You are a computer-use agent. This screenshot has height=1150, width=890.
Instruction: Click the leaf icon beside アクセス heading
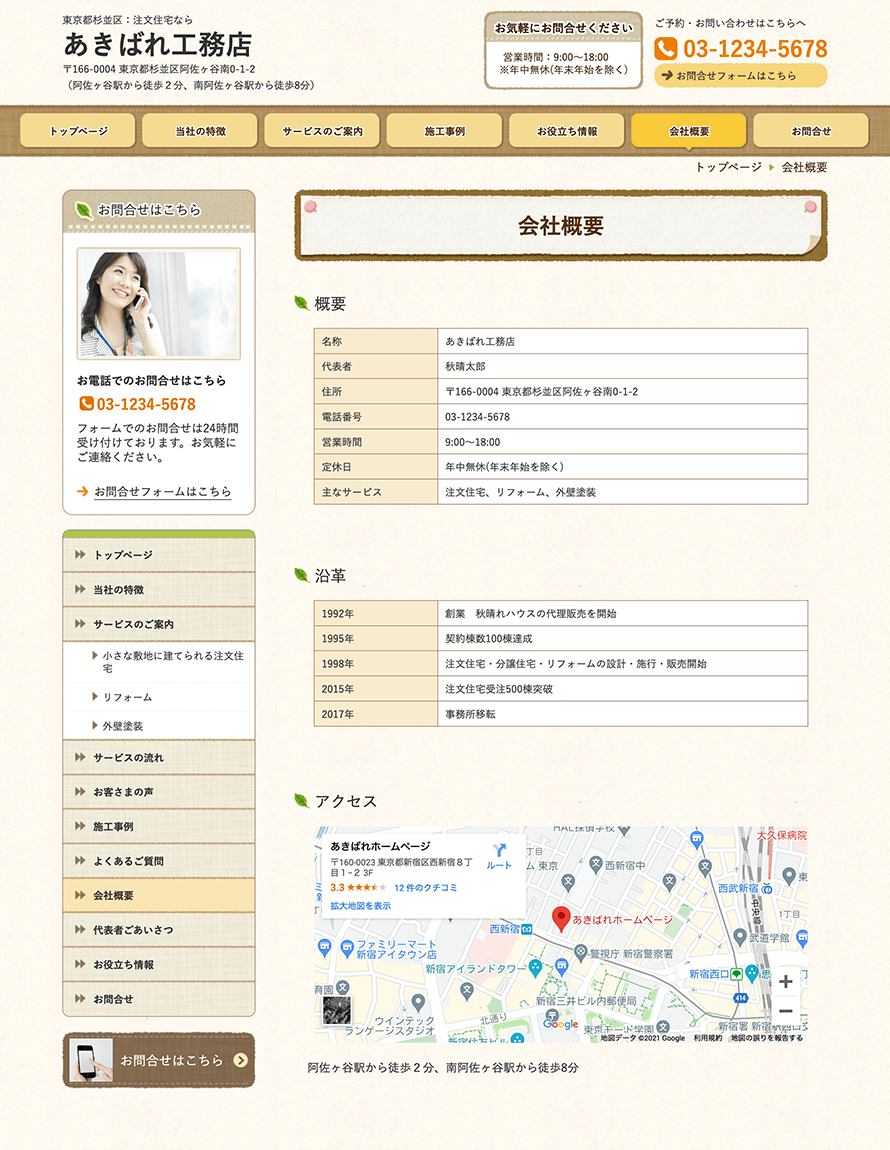tap(302, 800)
